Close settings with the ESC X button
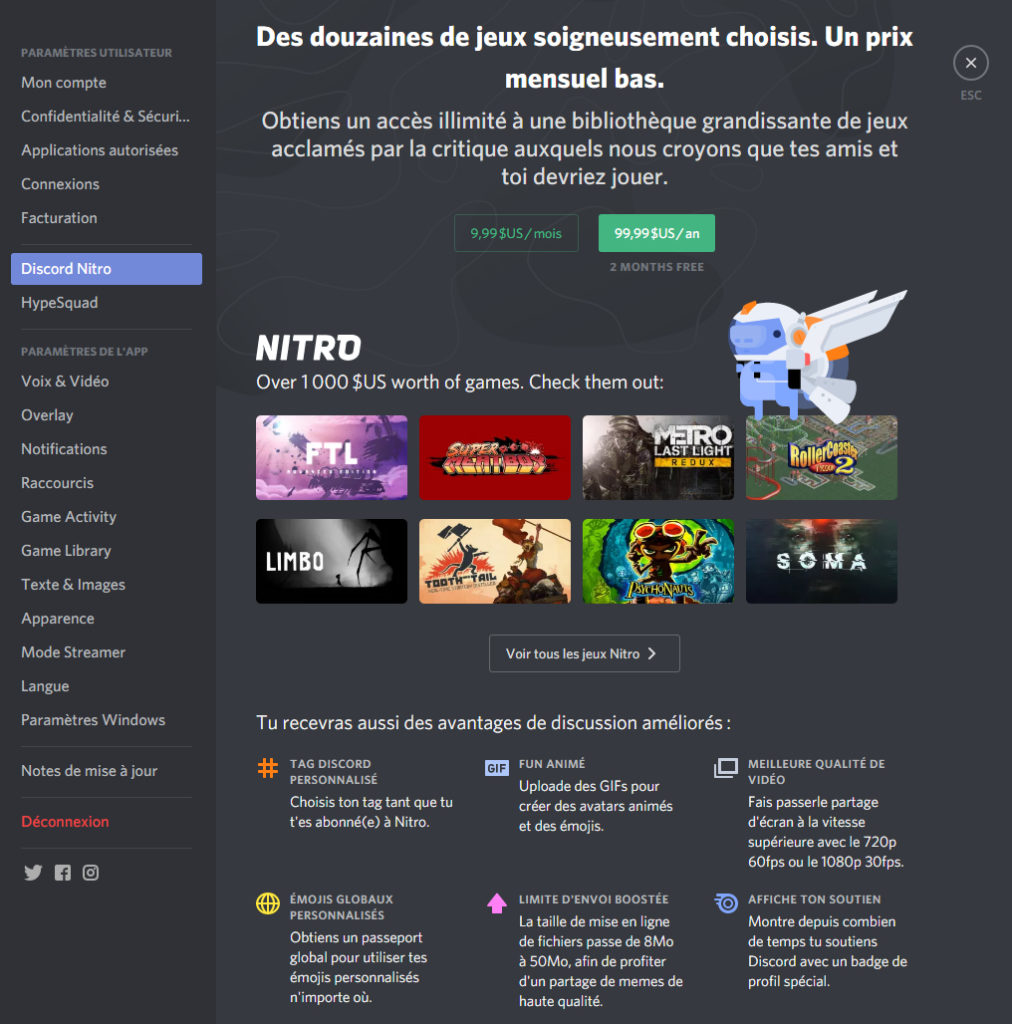 970,63
